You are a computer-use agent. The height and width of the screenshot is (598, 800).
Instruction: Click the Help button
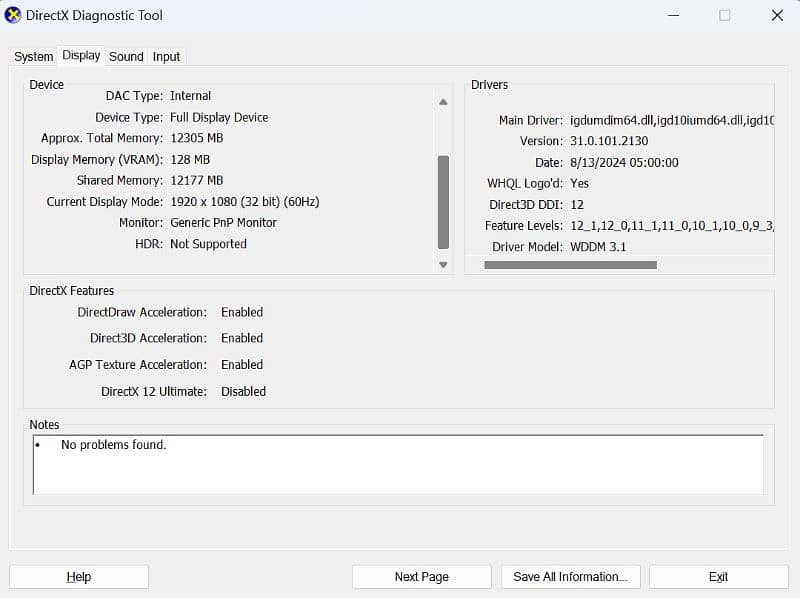pos(79,577)
